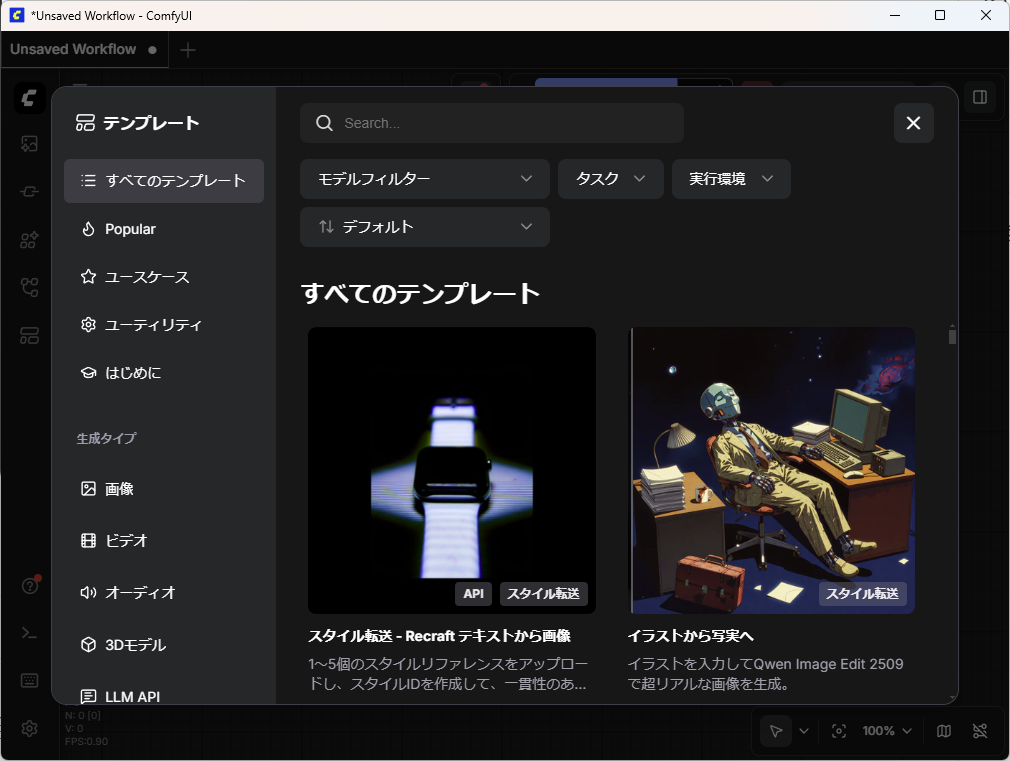Close the templates dialog
This screenshot has width=1010, height=761.
coord(913,123)
